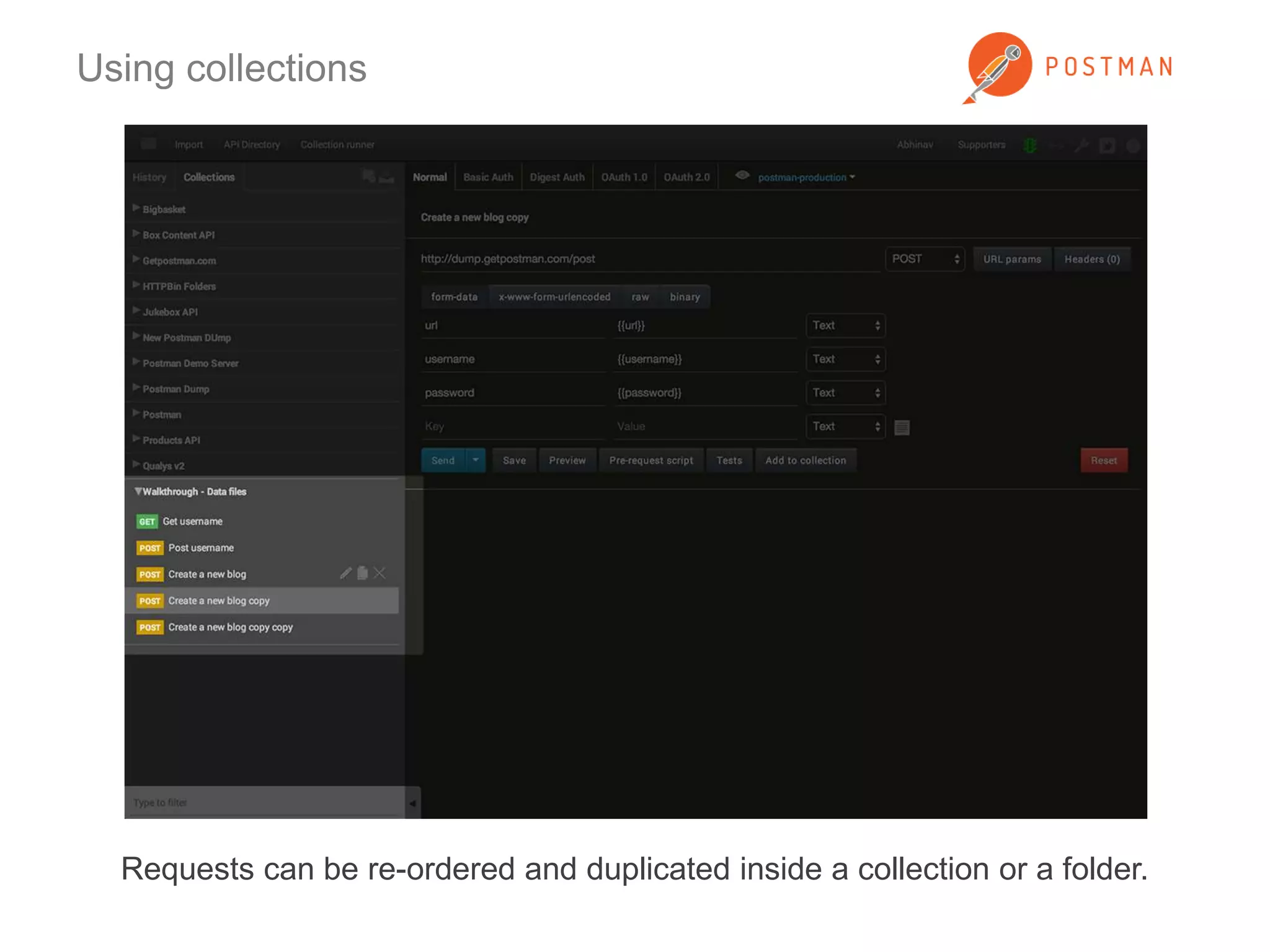The image size is (1270, 952).
Task: Click the green sync status icon
Action: pos(1030,145)
